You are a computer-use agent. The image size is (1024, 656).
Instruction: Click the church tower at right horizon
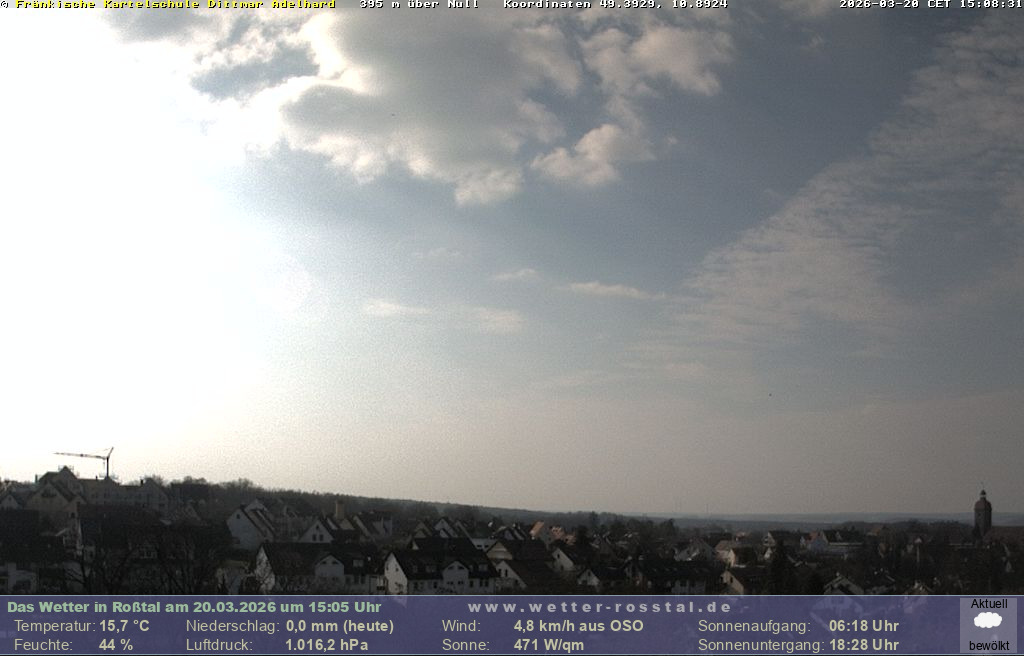coord(982,514)
